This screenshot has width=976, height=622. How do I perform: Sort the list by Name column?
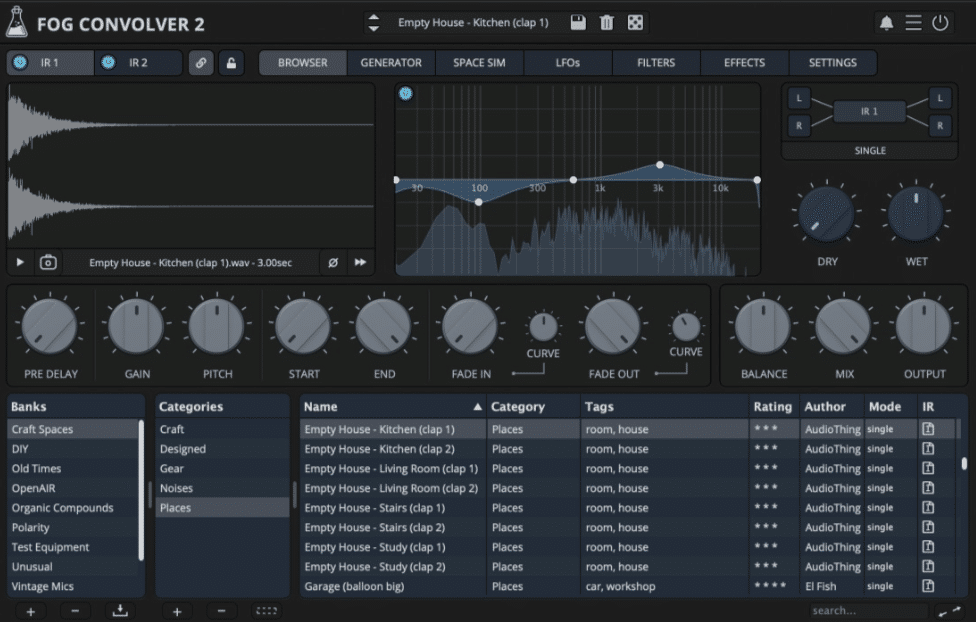pyautogui.click(x=392, y=407)
